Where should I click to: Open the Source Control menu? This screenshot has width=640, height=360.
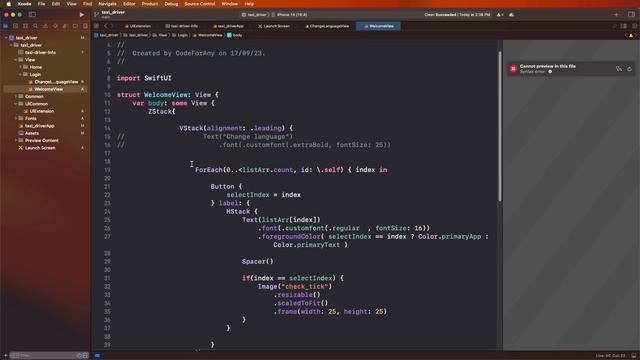[200, 4]
